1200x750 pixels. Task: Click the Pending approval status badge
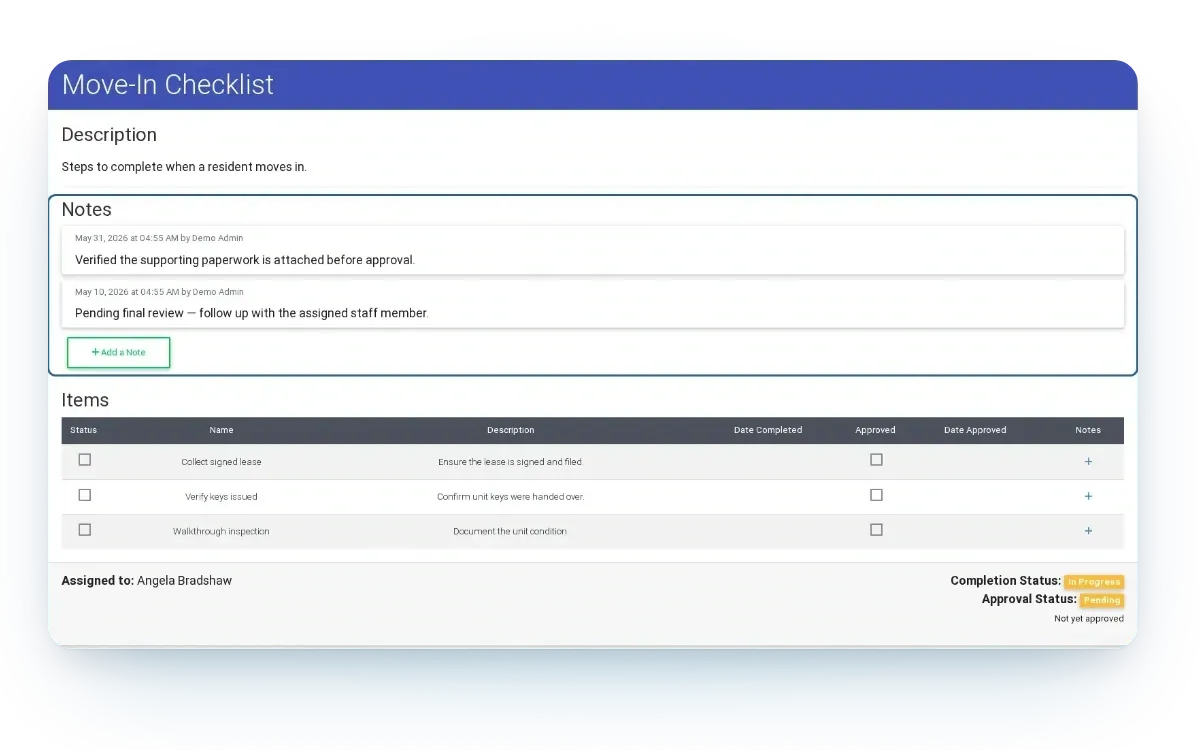coord(1102,601)
